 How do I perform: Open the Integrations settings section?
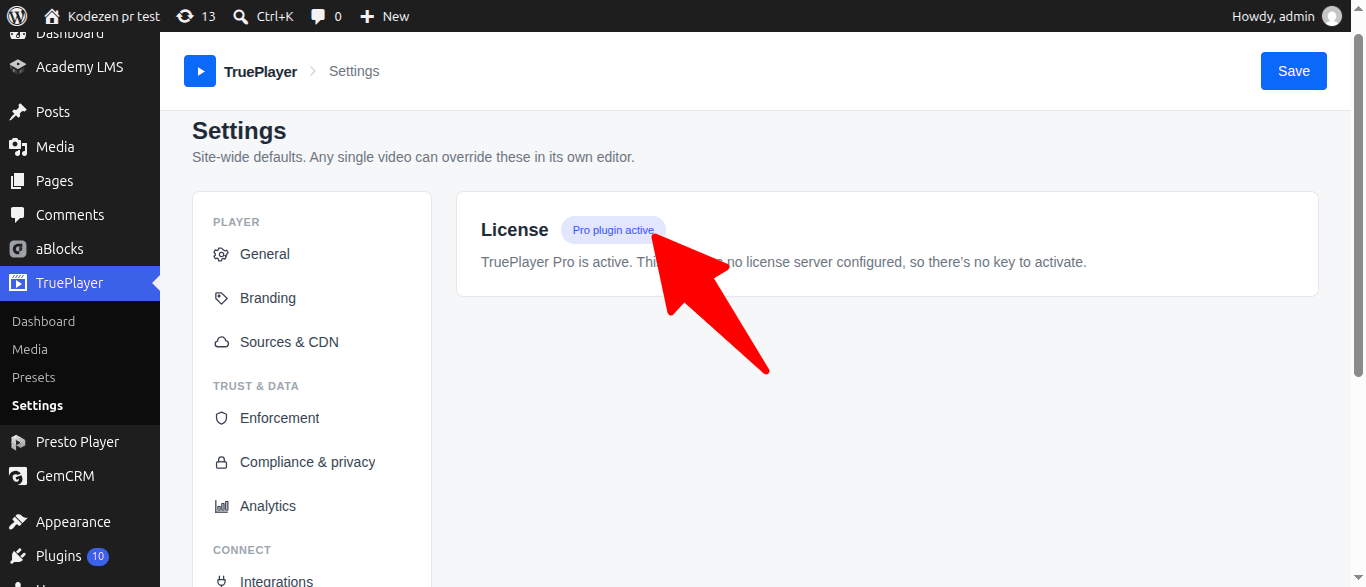[312, 579]
